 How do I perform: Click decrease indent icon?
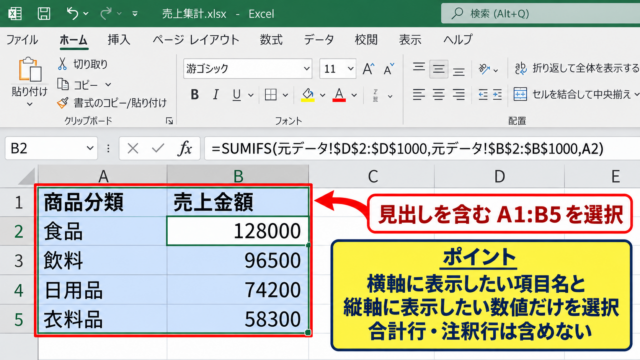[483, 95]
